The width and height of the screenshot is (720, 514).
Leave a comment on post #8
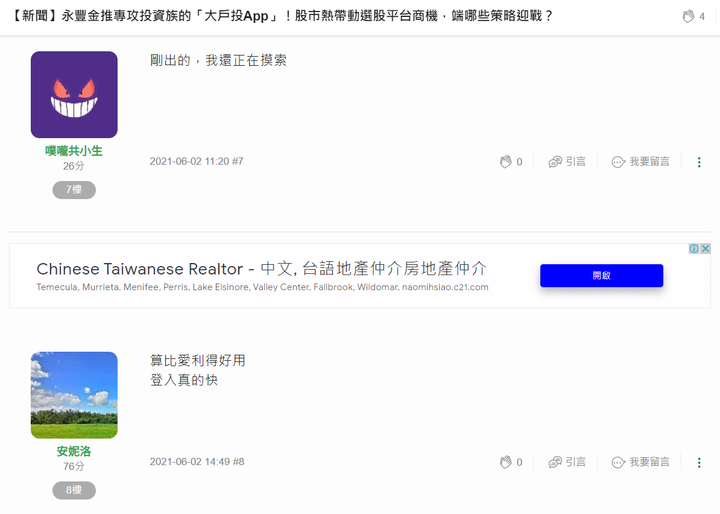pos(641,462)
